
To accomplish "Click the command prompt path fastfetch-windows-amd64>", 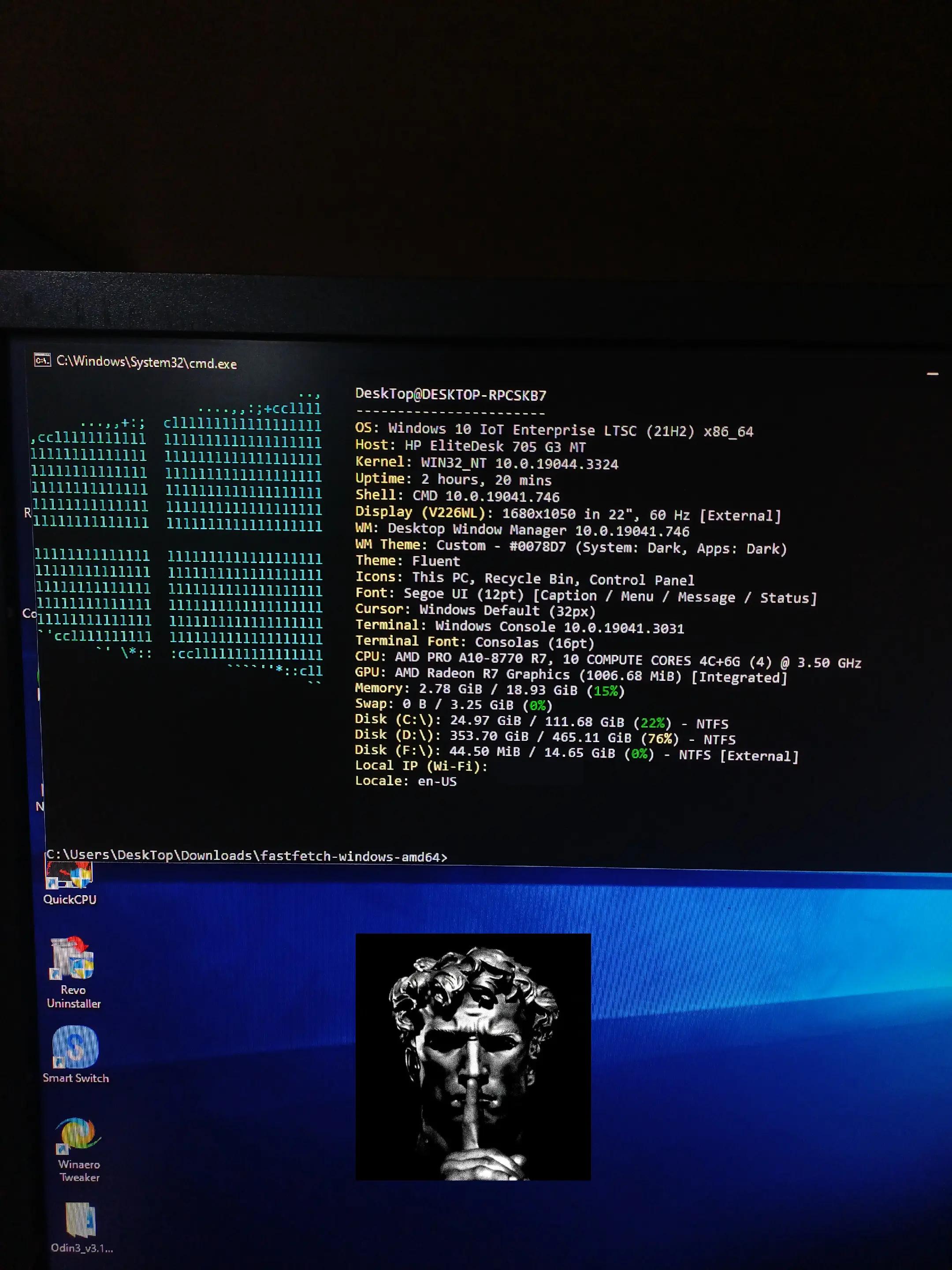I will [247, 856].
